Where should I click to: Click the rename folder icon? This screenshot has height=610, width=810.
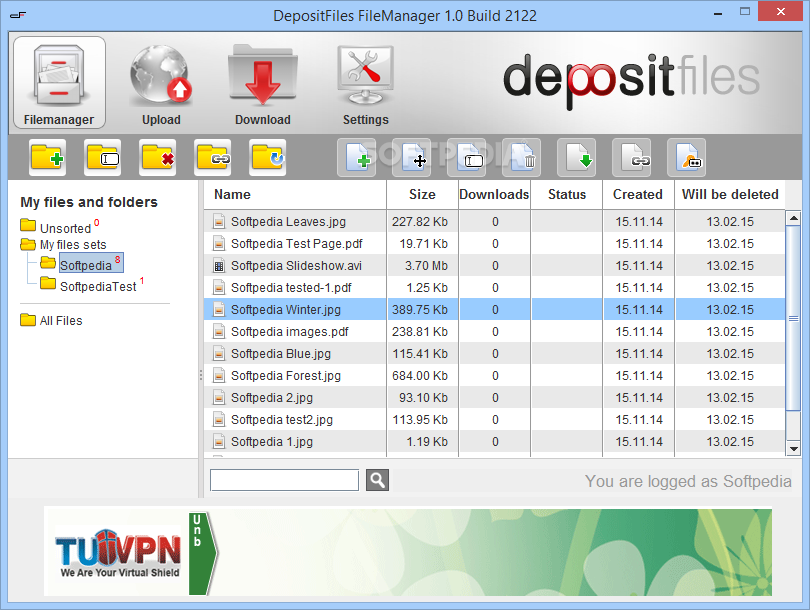[103, 158]
